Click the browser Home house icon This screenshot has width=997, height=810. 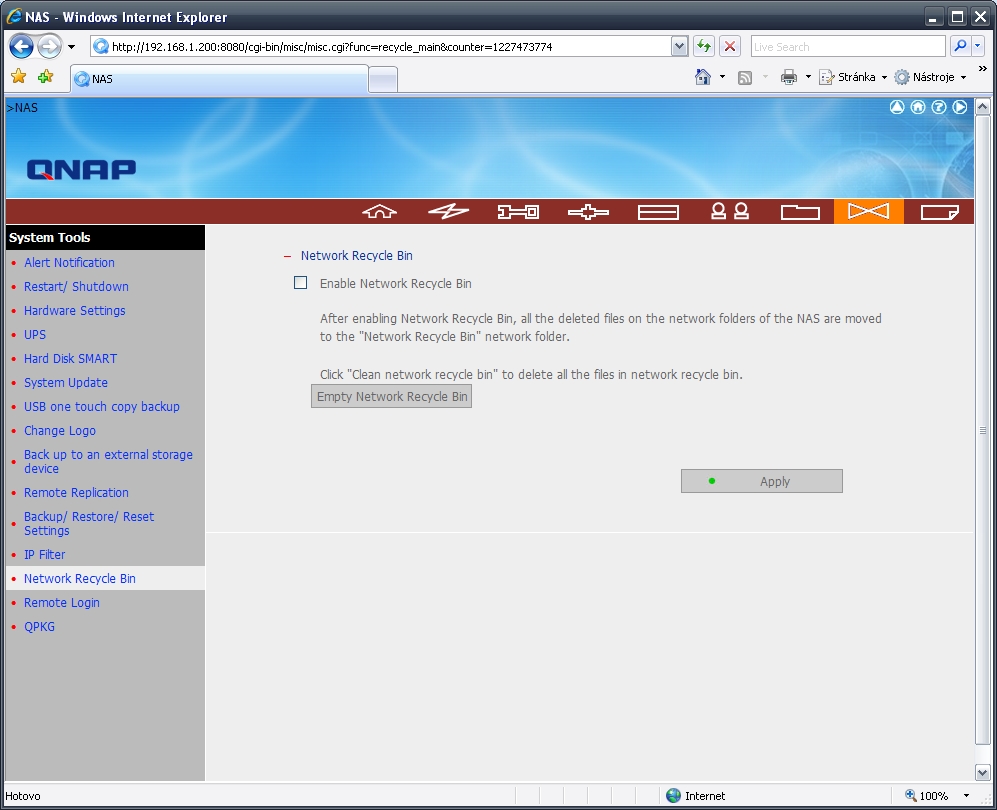[x=703, y=77]
